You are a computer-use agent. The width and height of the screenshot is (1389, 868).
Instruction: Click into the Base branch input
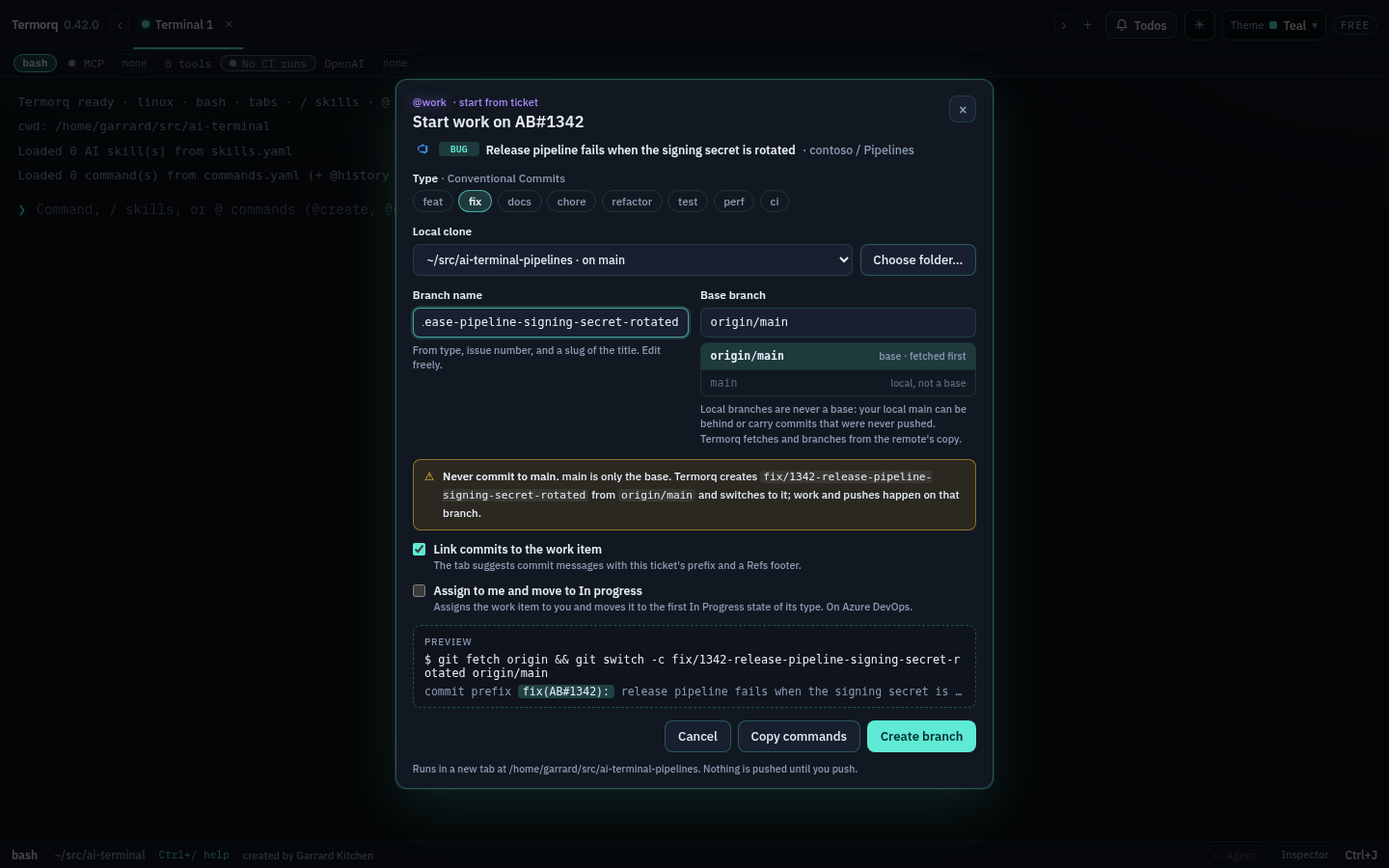click(838, 322)
